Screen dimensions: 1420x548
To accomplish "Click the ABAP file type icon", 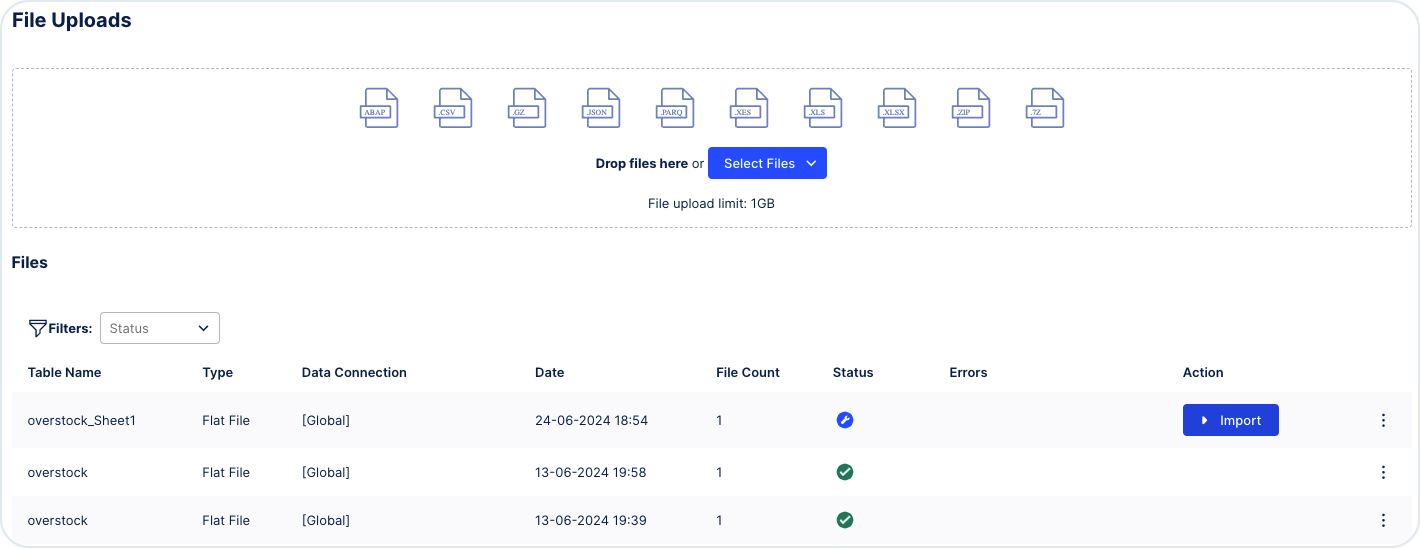I will point(379,108).
